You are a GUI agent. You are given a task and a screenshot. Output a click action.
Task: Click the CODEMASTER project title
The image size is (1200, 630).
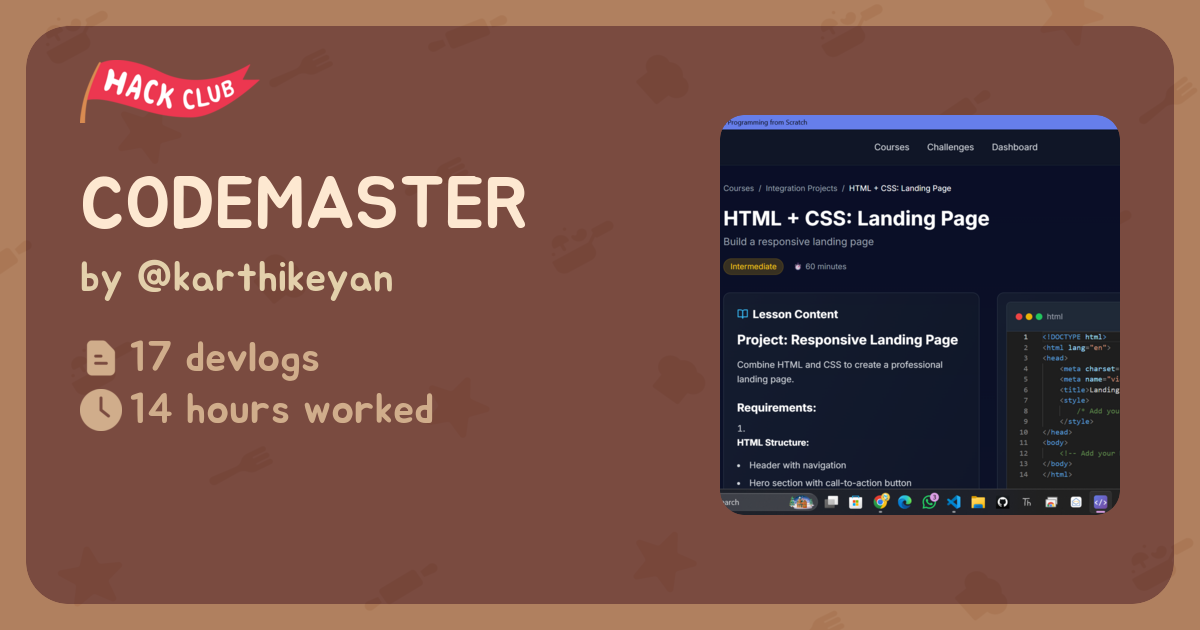pos(303,204)
